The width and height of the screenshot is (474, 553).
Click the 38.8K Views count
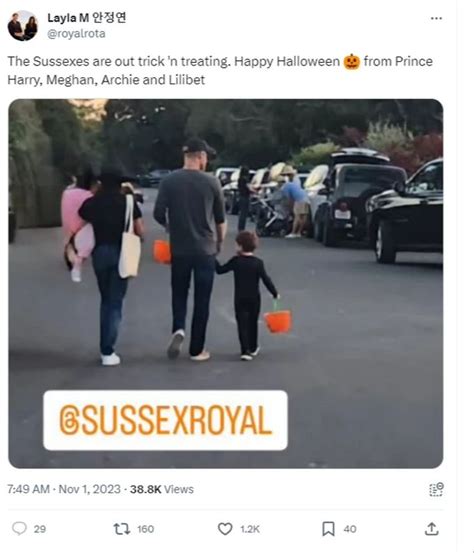[162, 489]
